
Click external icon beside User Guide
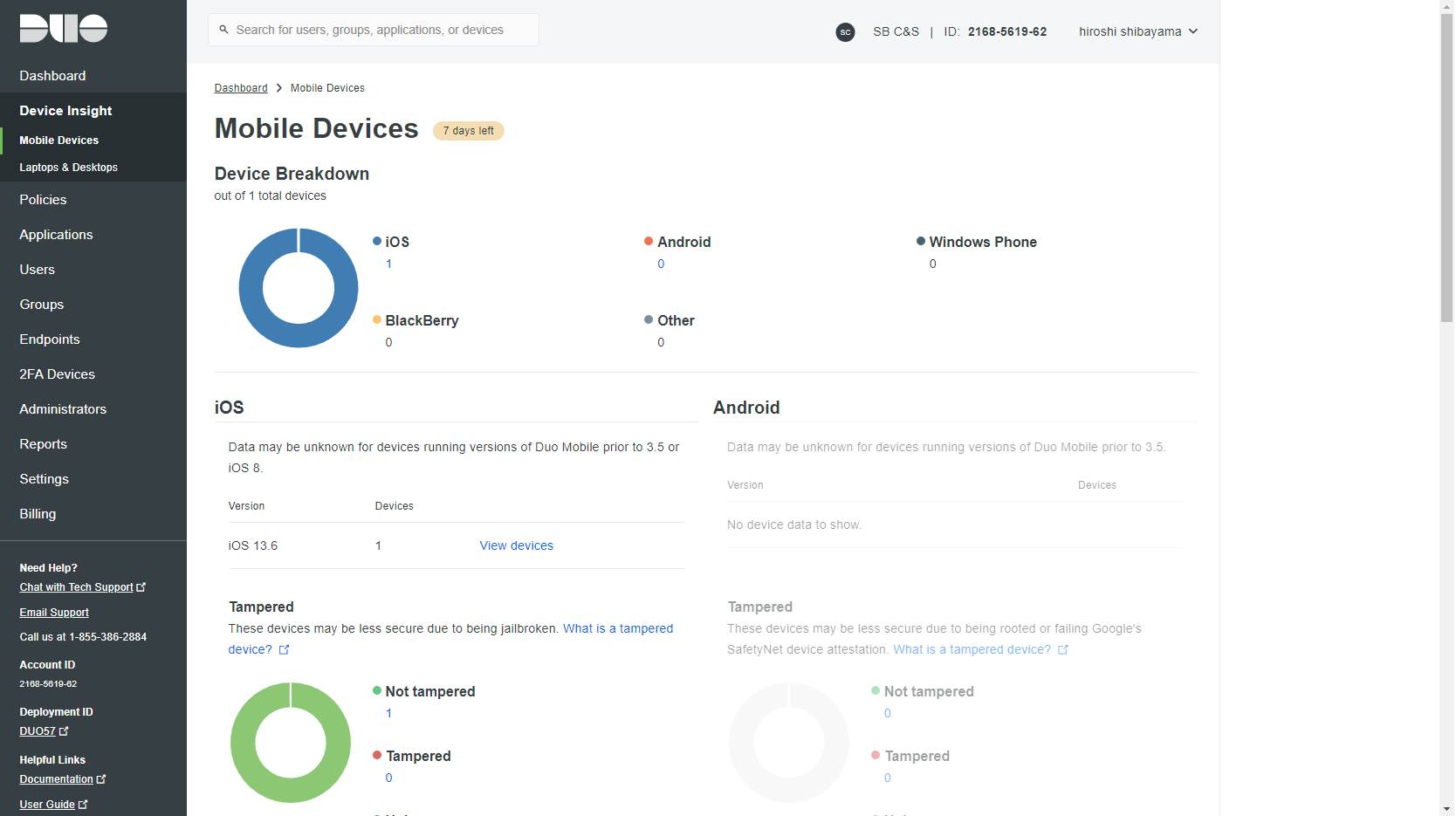point(83,805)
